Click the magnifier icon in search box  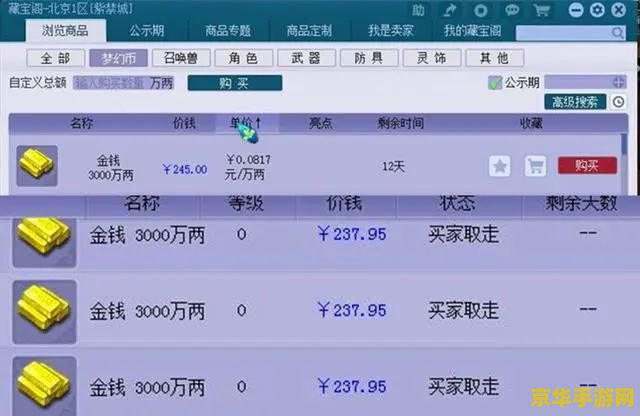pyautogui.click(x=616, y=33)
